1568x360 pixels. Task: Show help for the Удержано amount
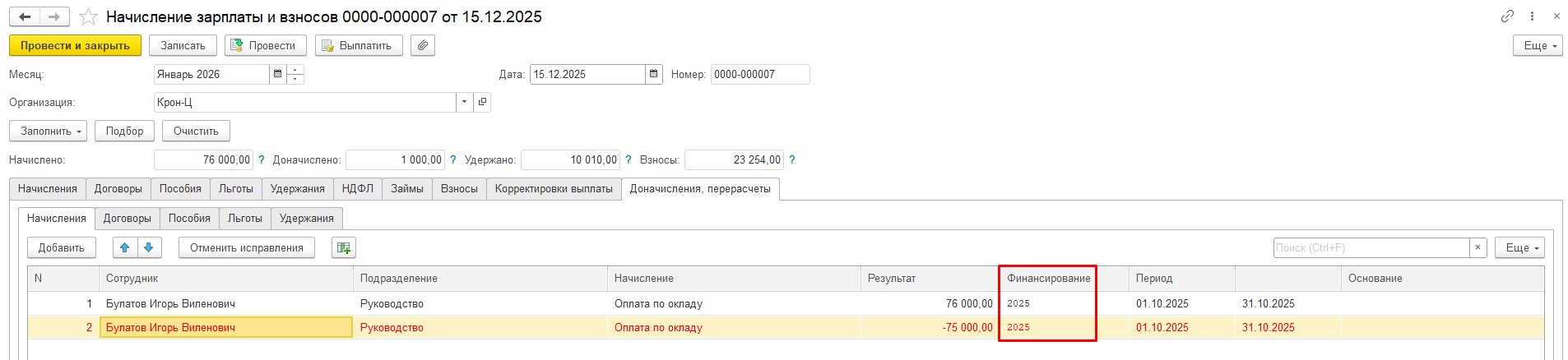pos(629,160)
